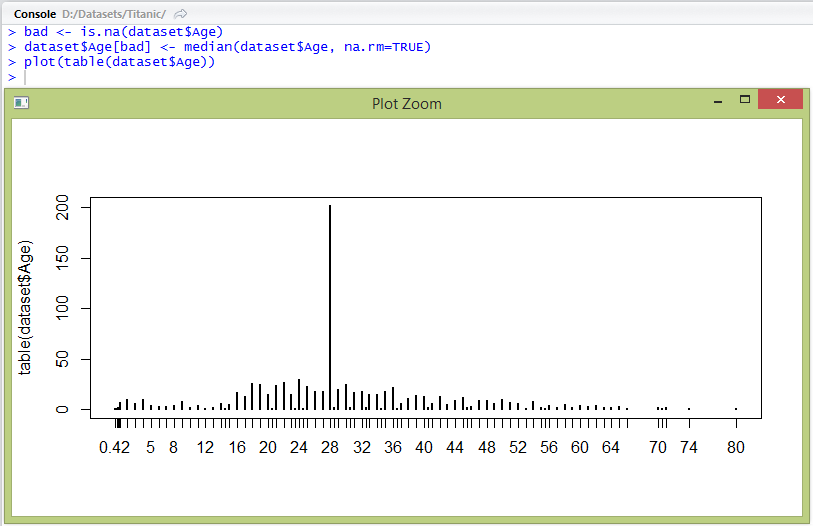This screenshot has width=813, height=526.
Task: Click the y-axis tick label 50
Action: click(62, 359)
